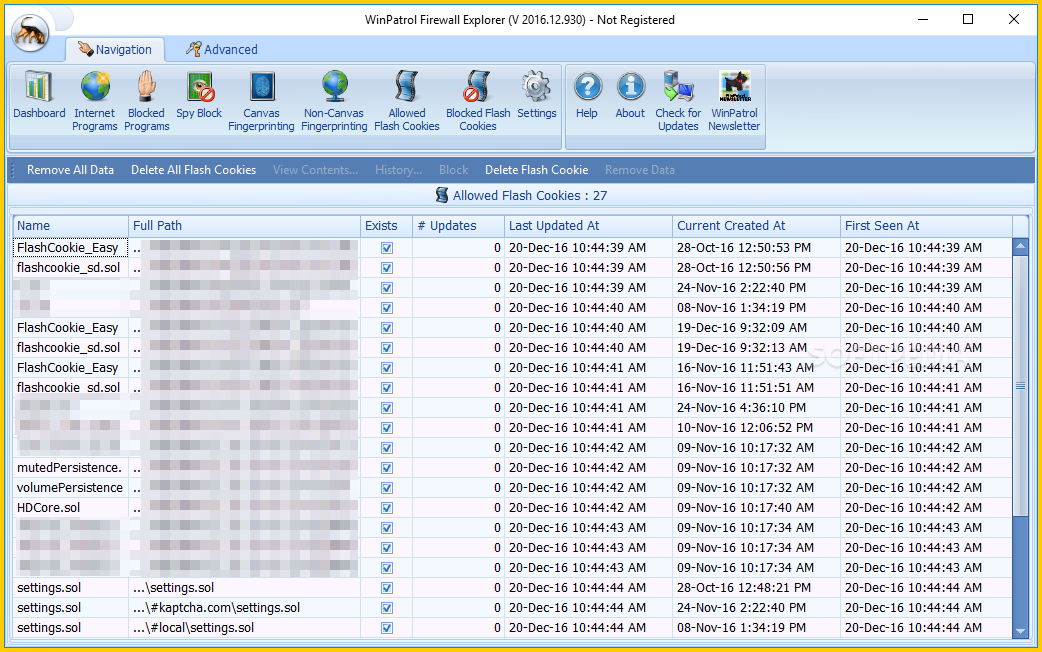Image resolution: width=1042 pixels, height=652 pixels.
Task: Click Delete All Flash Cookies
Action: coord(193,170)
